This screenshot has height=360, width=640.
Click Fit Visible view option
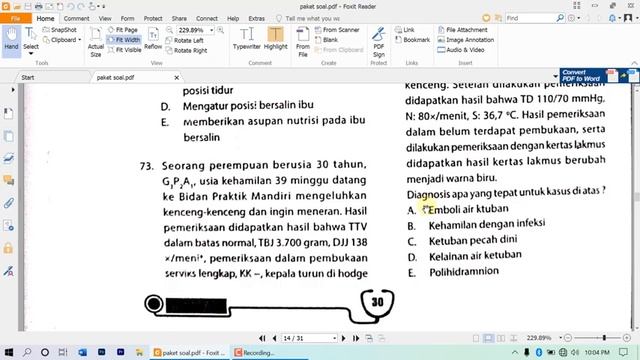[124, 50]
